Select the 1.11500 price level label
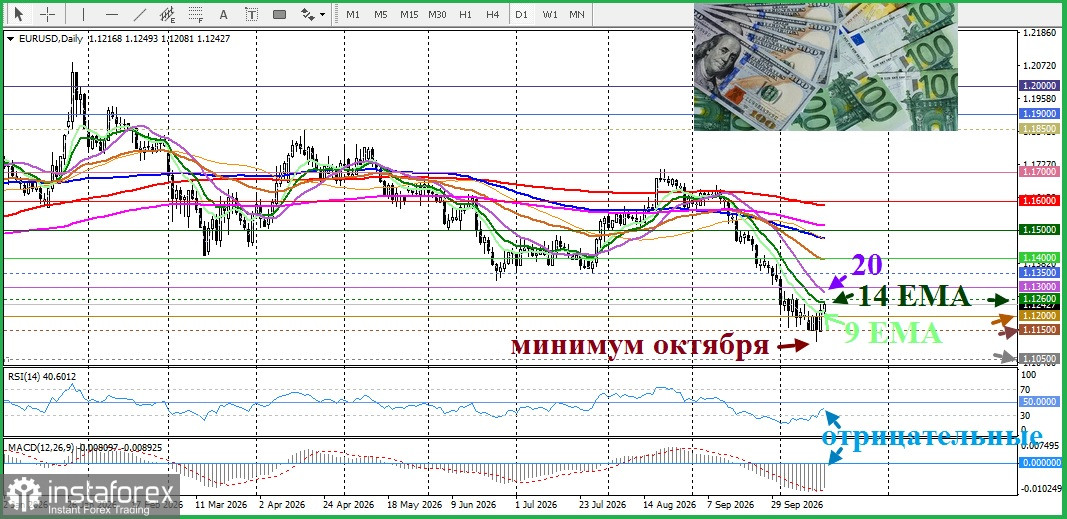 click(x=1040, y=330)
